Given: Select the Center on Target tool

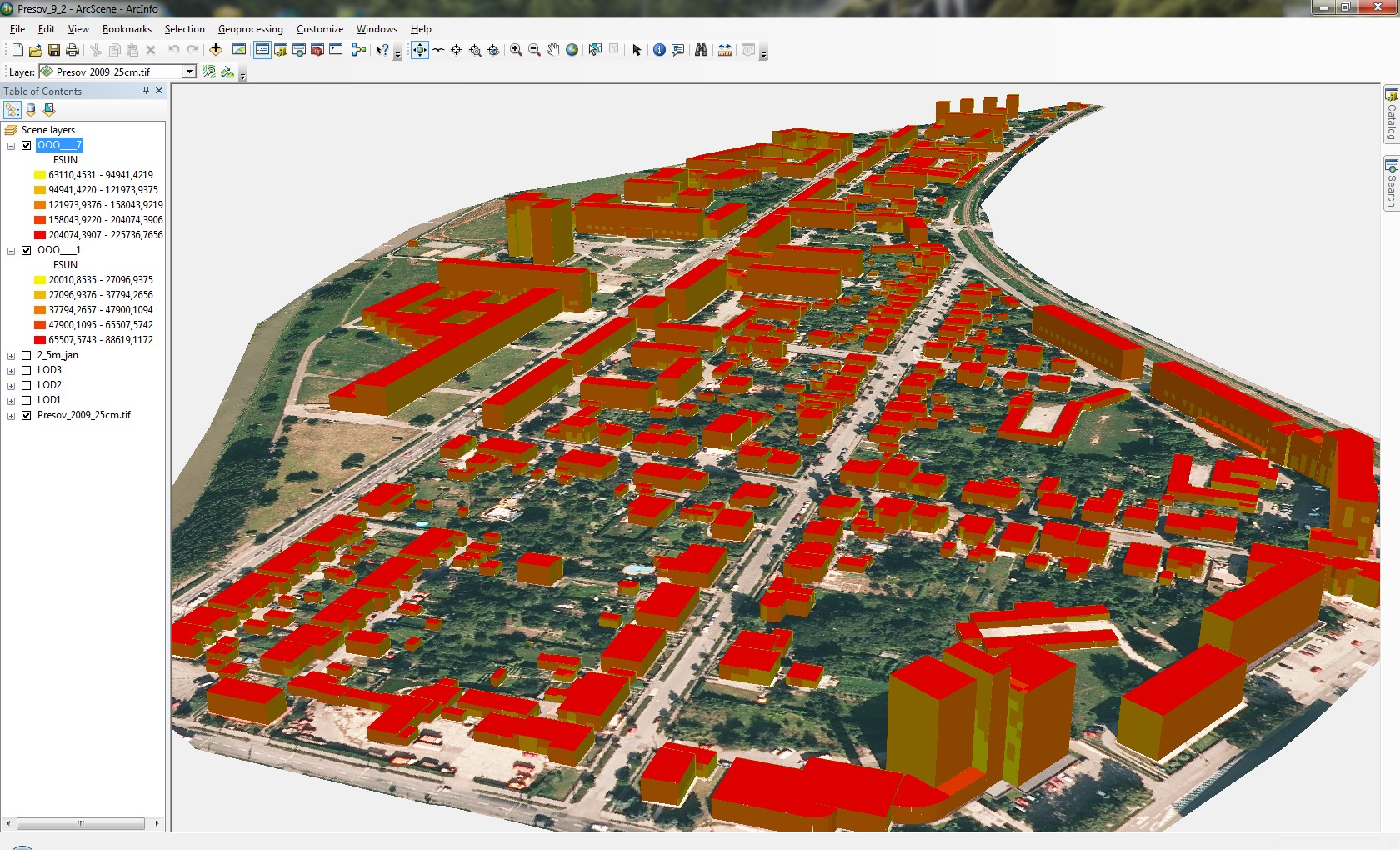Looking at the screenshot, I should 457,50.
